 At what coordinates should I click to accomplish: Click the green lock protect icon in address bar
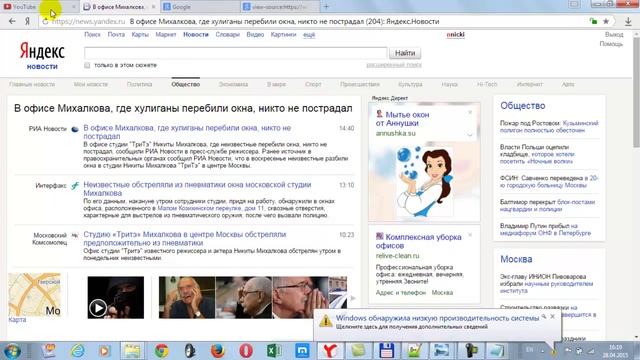593,21
